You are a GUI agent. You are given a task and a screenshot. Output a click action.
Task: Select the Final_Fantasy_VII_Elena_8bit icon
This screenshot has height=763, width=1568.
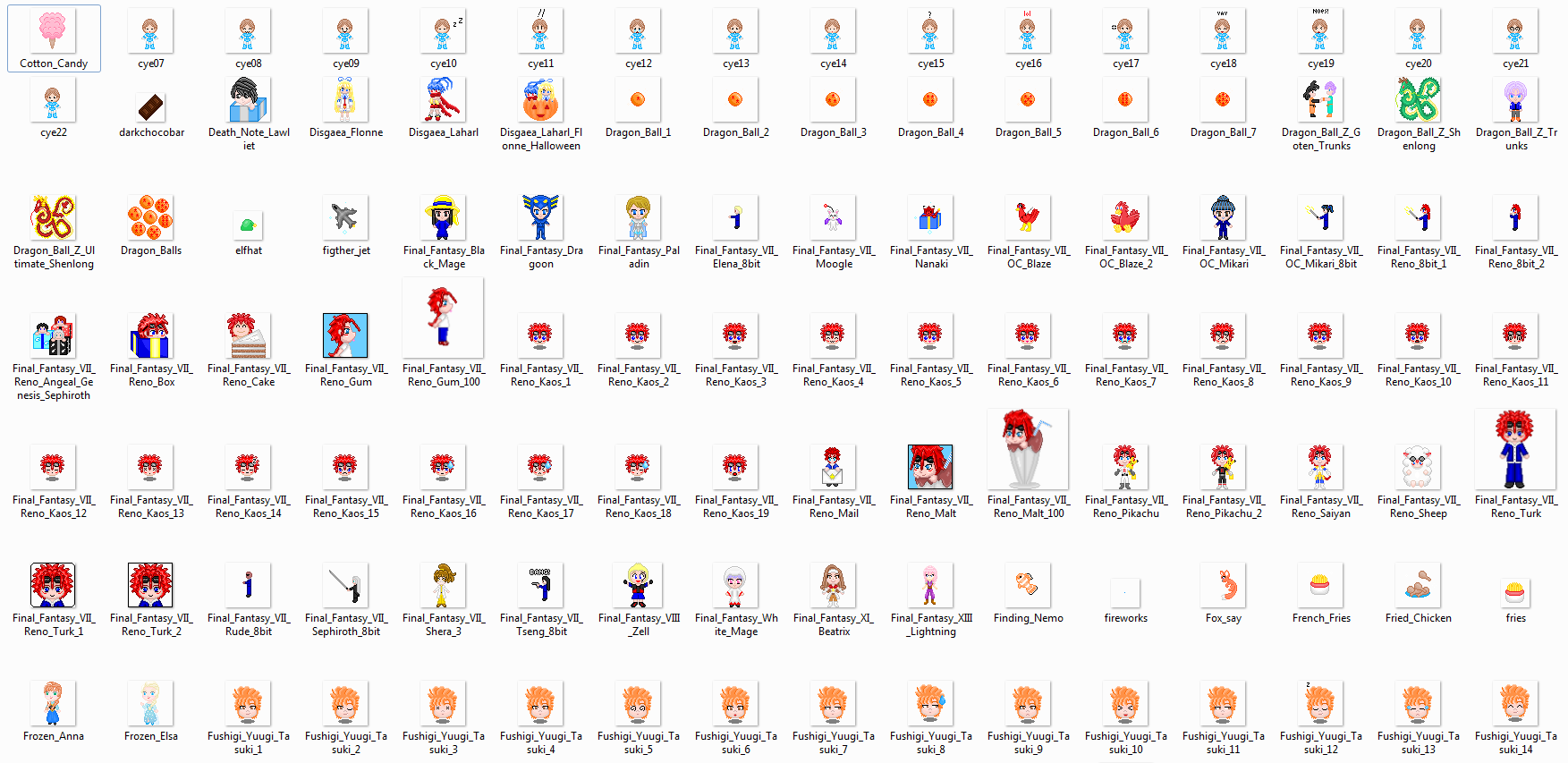pos(735,217)
